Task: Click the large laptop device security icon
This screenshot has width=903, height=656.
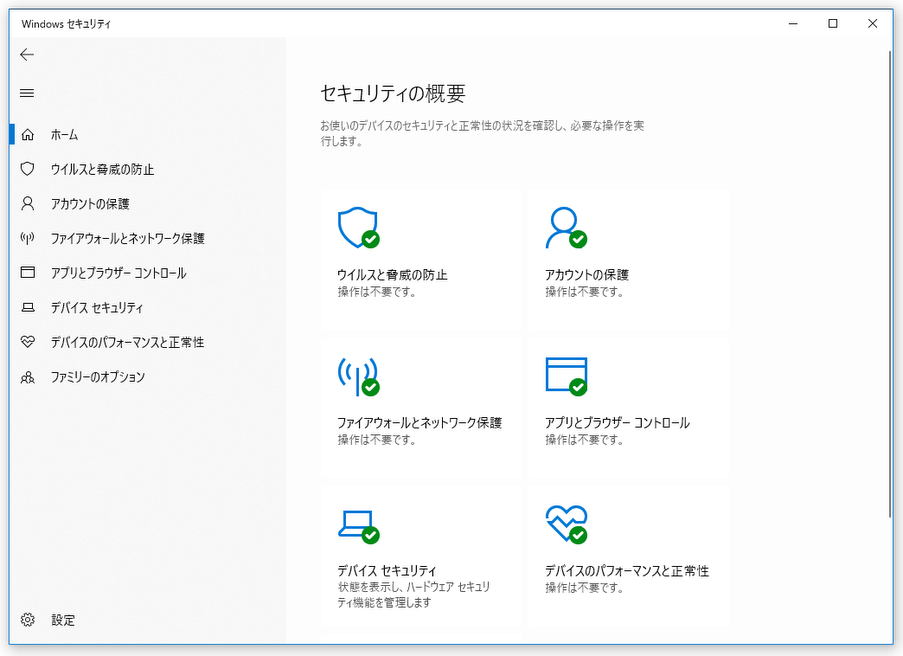Action: (x=358, y=526)
